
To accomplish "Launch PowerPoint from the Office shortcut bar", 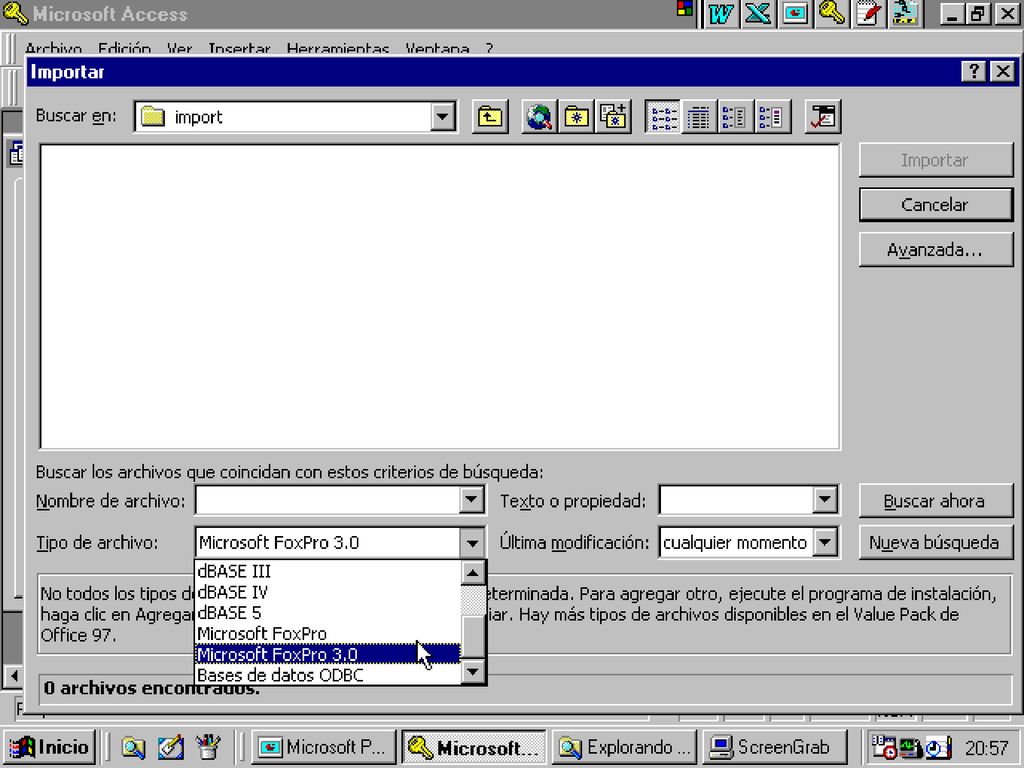I will pyautogui.click(x=795, y=14).
